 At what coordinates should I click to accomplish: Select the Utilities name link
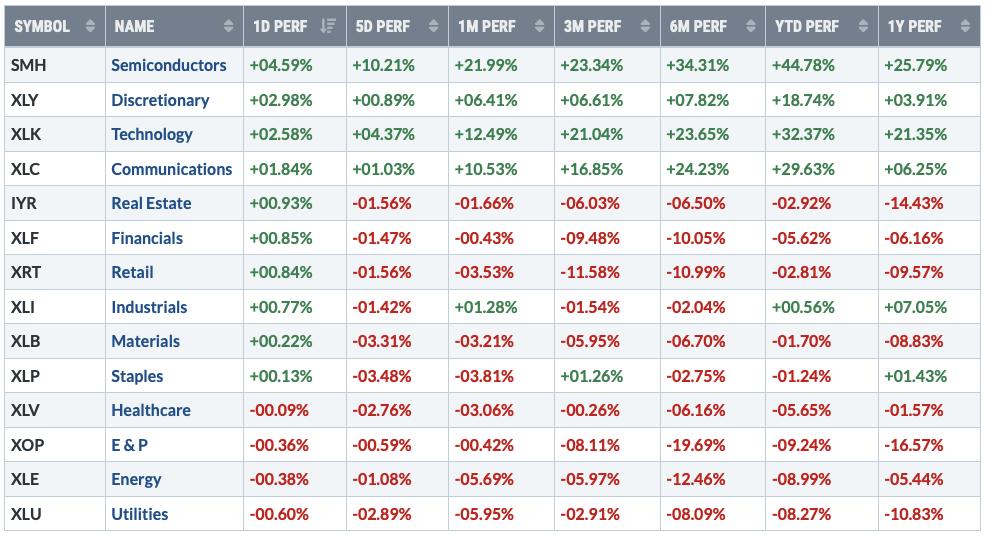(140, 514)
